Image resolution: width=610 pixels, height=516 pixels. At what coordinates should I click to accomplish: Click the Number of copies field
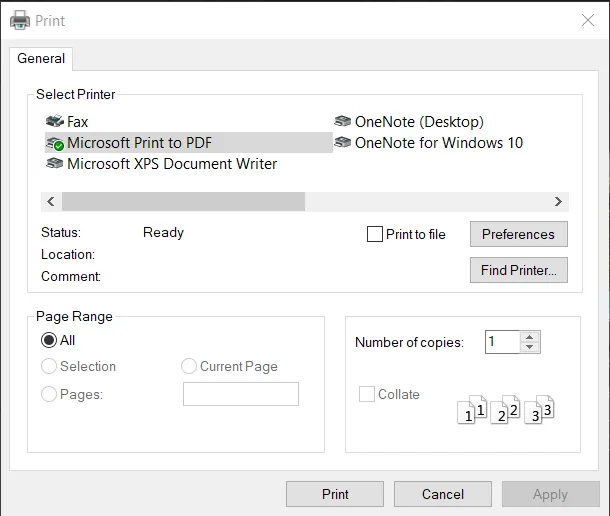tap(502, 342)
